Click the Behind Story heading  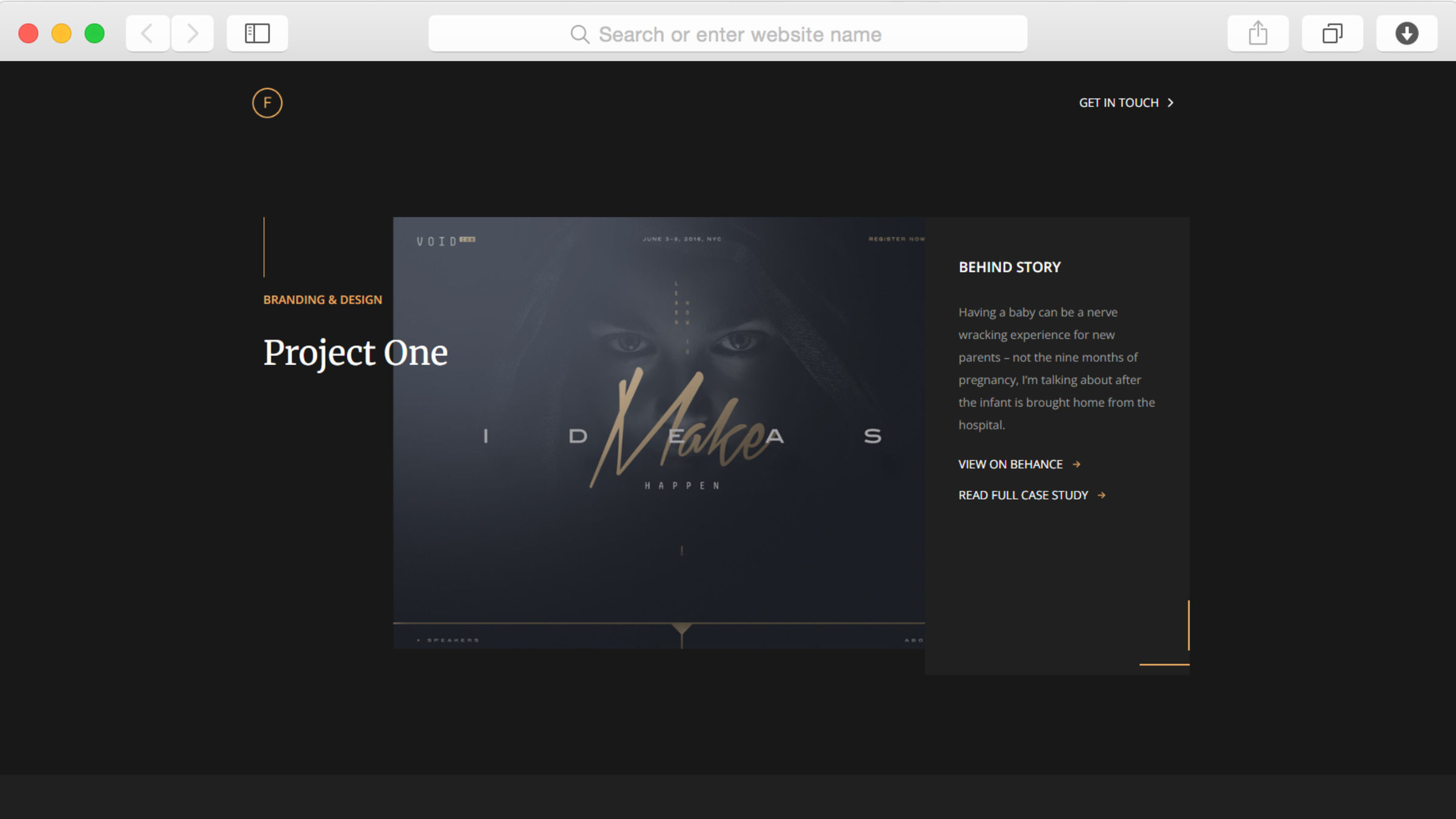[1009, 268]
